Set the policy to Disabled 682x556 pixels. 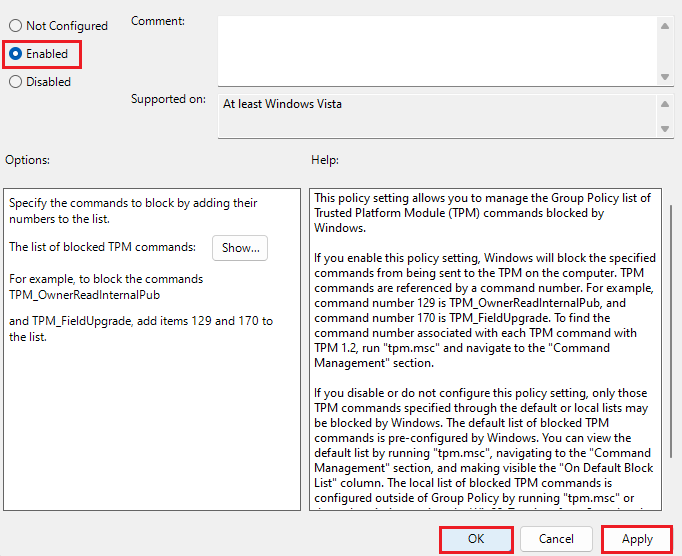pos(15,82)
